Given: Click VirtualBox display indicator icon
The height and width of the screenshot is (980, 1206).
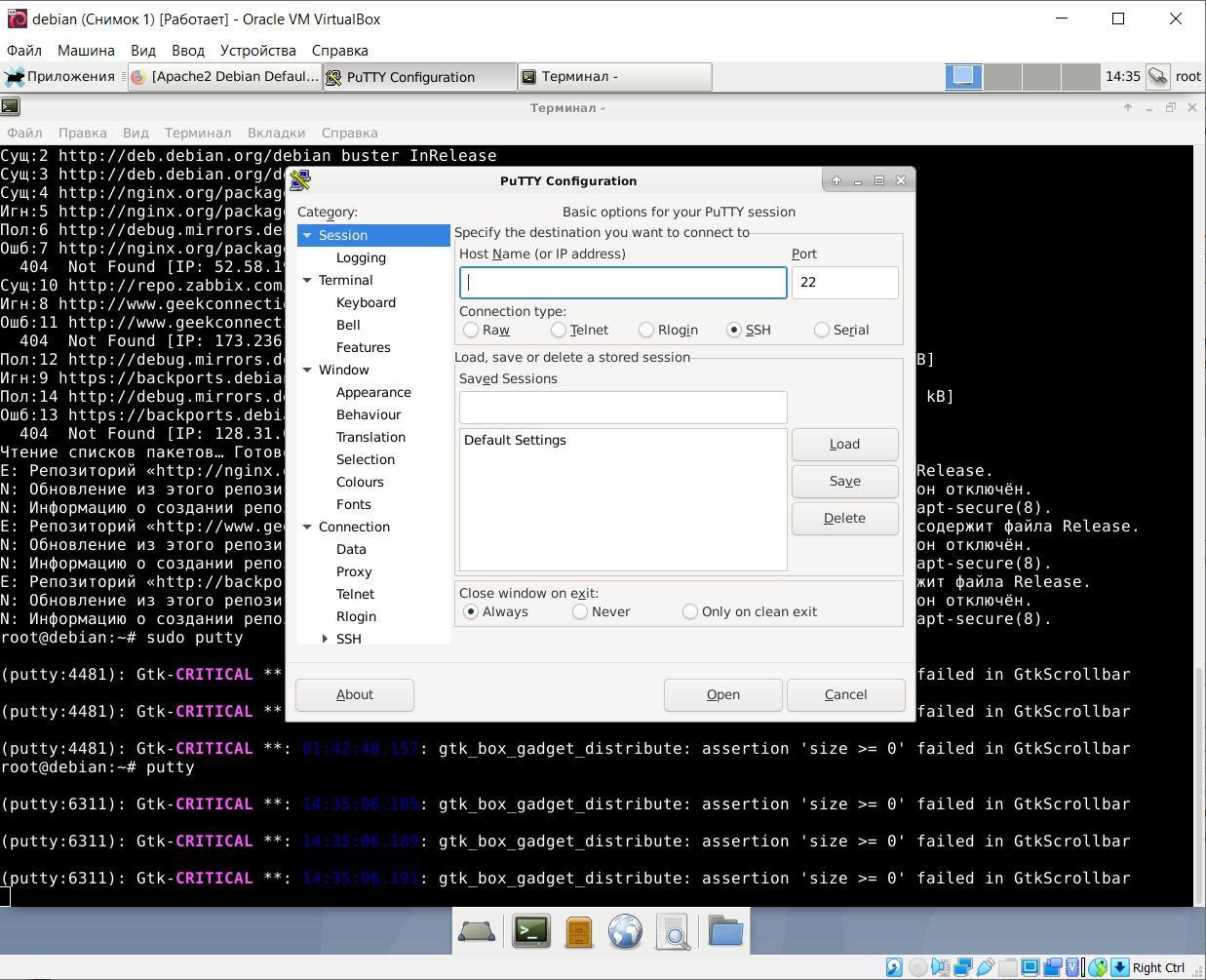Looking at the screenshot, I should [x=1030, y=967].
